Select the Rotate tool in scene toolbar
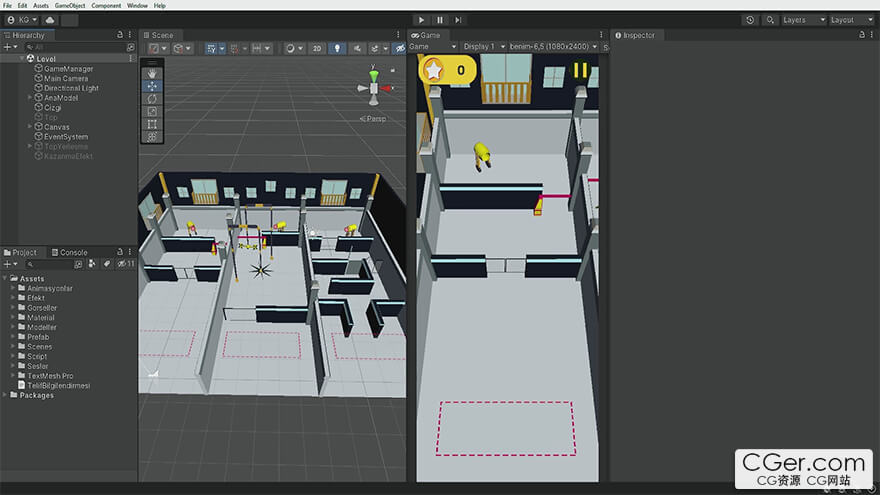 tap(152, 99)
